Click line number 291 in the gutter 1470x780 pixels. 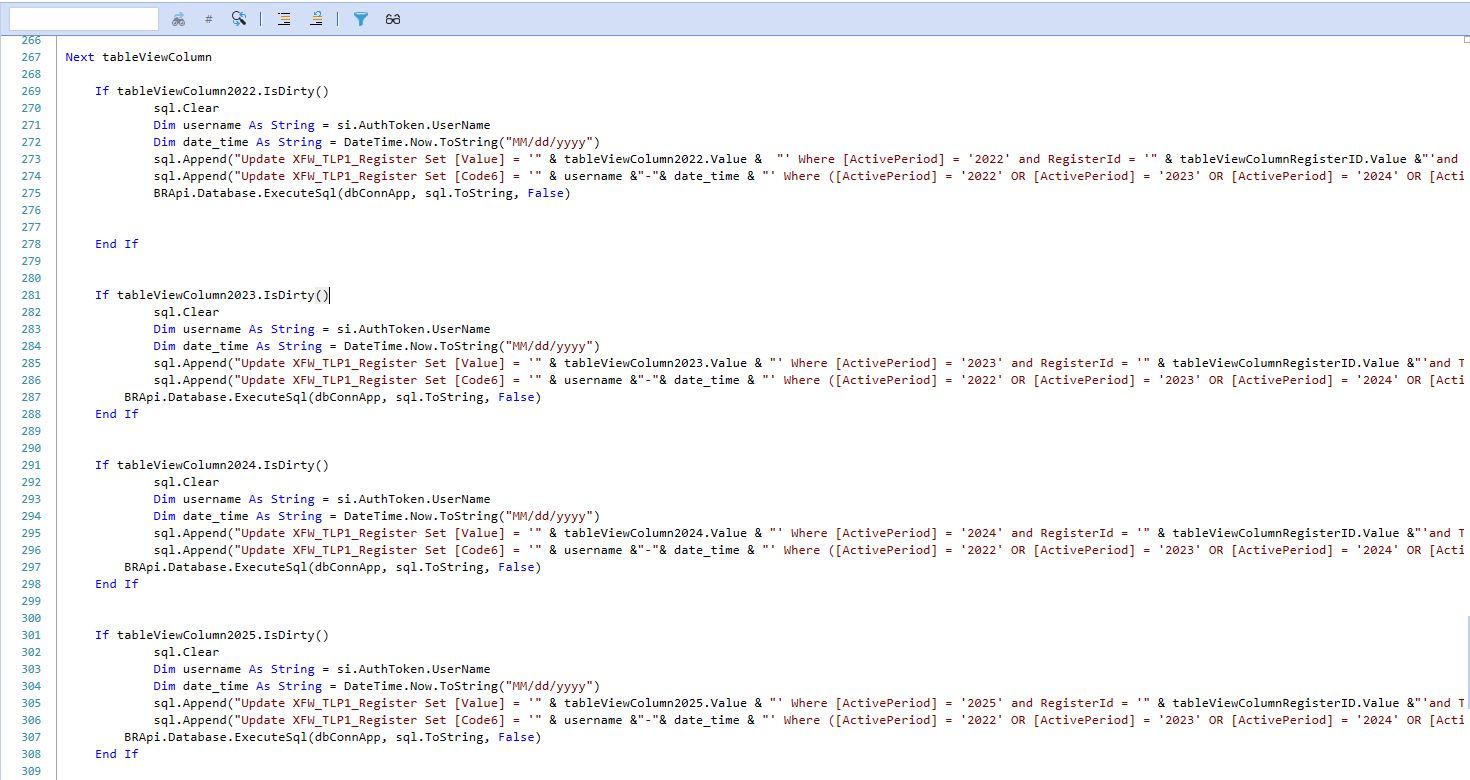click(30, 464)
